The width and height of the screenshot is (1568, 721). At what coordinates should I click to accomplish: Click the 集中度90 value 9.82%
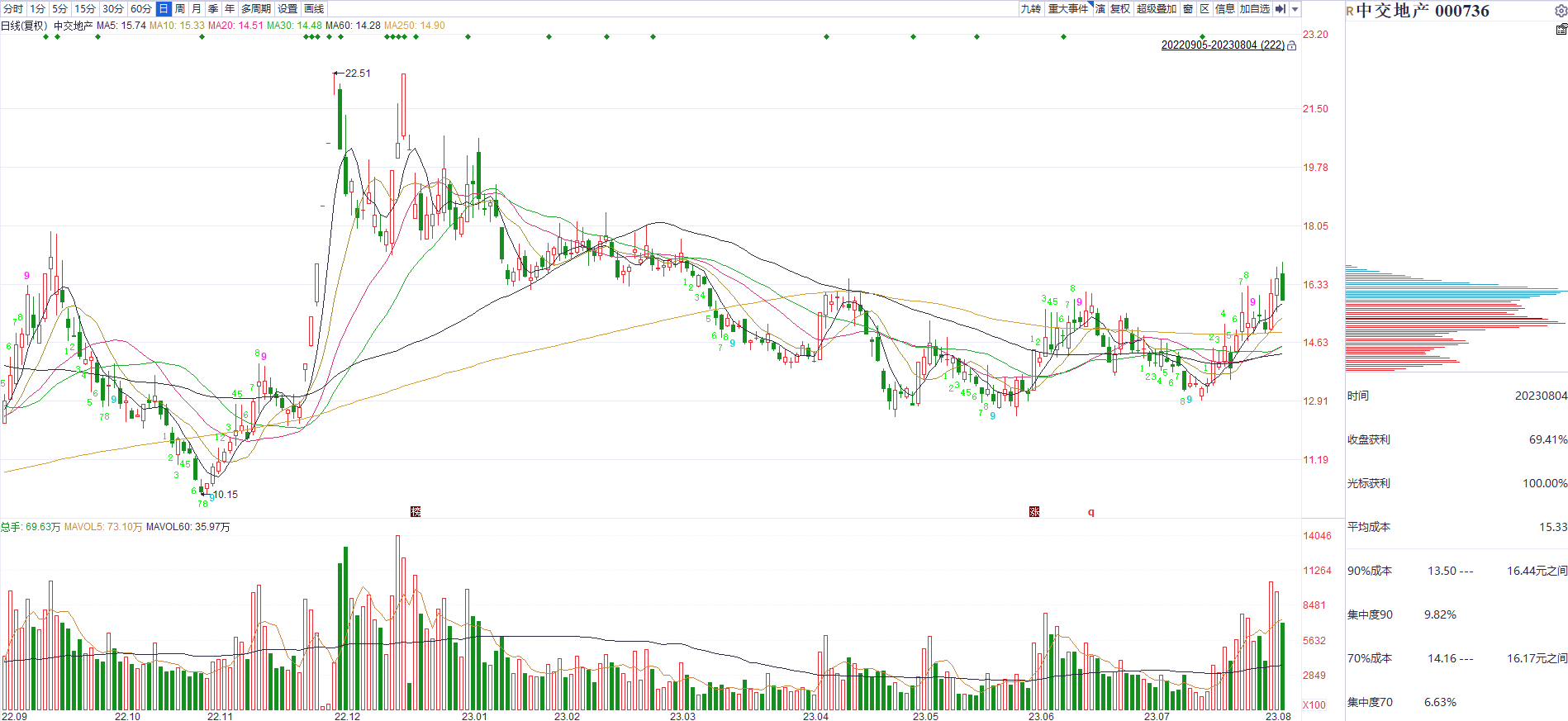click(1440, 615)
